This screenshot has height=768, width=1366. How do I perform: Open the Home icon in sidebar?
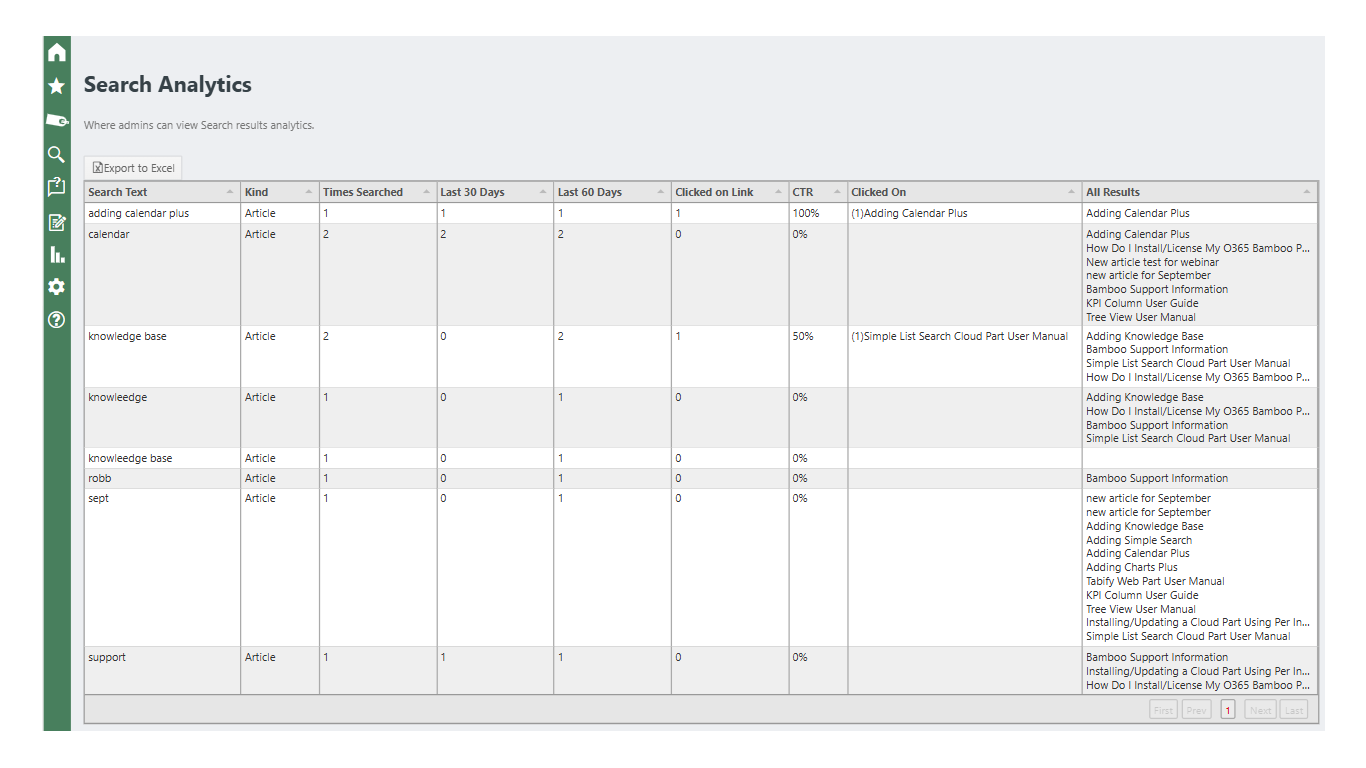(x=56, y=52)
